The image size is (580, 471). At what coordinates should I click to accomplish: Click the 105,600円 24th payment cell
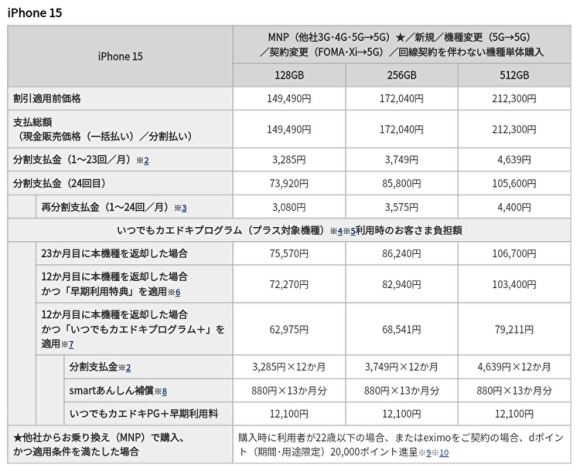(x=514, y=184)
